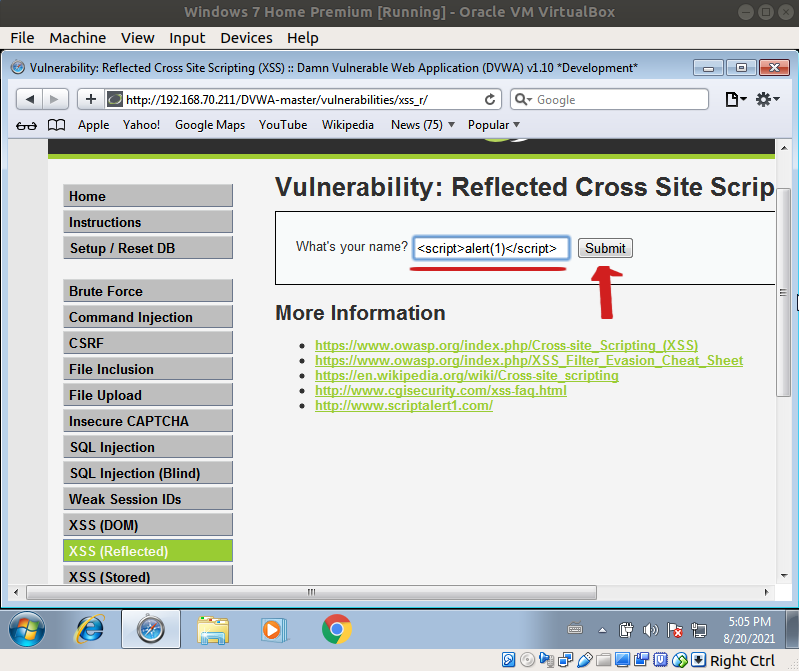
Task: Open the VirtualBox Input menu
Action: click(x=187, y=38)
